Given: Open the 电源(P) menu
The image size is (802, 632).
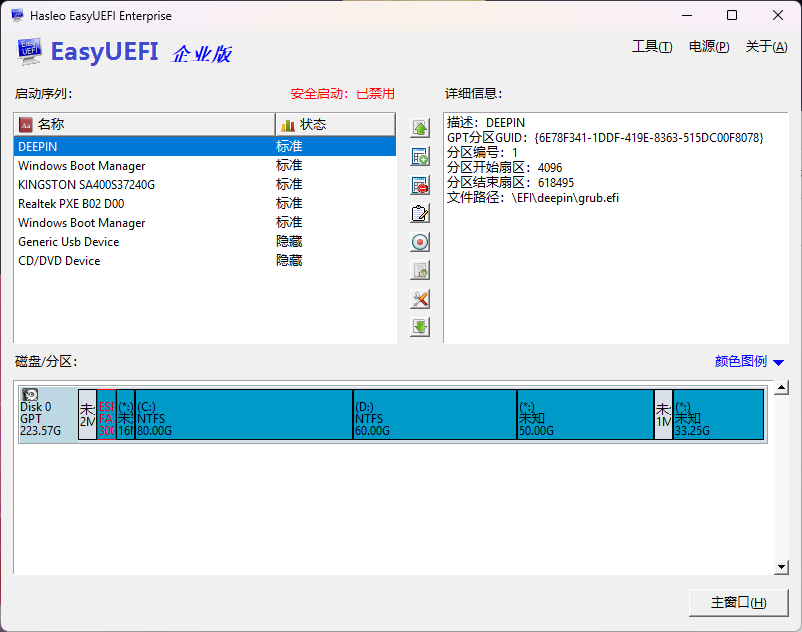Looking at the screenshot, I should [709, 47].
